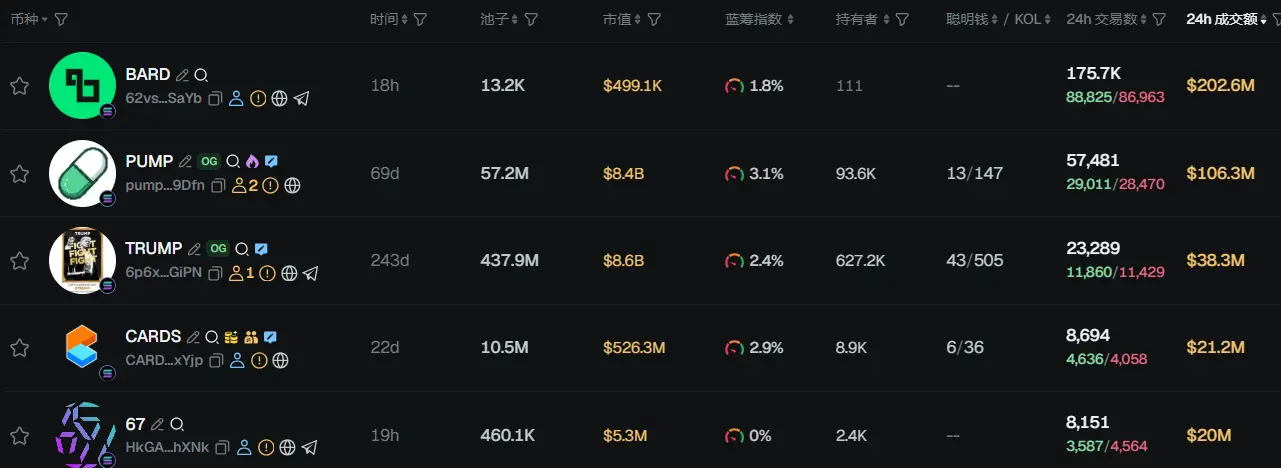Open the filter on 持有者 column
1281x468 pixels.
pos(902,19)
